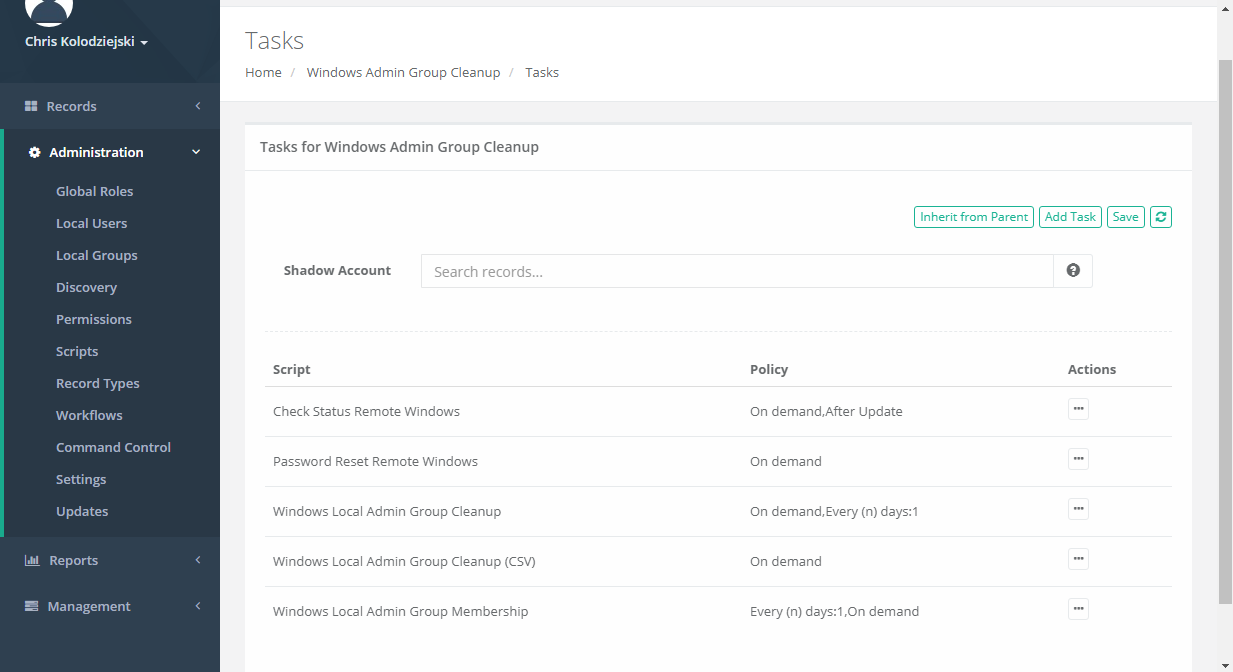Select Record Types from the sidebar
The height and width of the screenshot is (672, 1233).
pyautogui.click(x=97, y=383)
